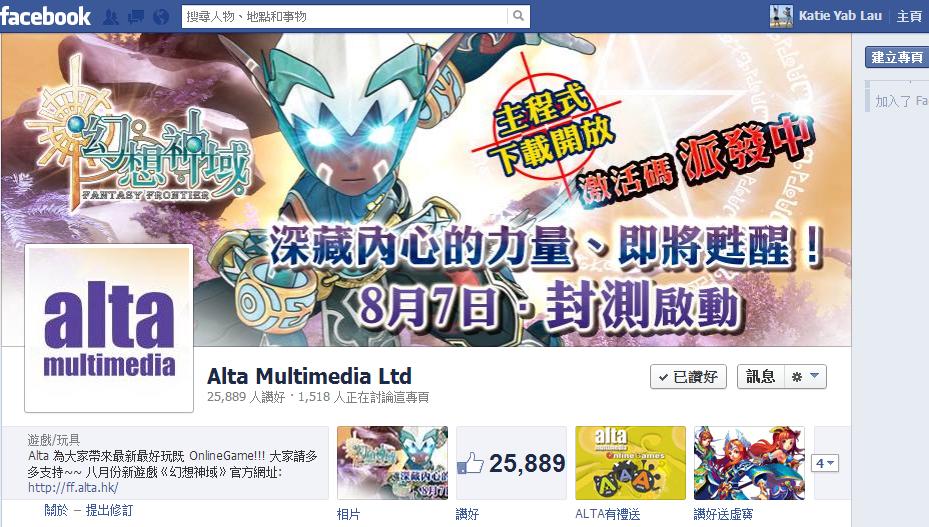Viewport: 929px width, 527px height.
Task: Open the ALTA有禮送 app thumbnail
Action: coord(630,462)
